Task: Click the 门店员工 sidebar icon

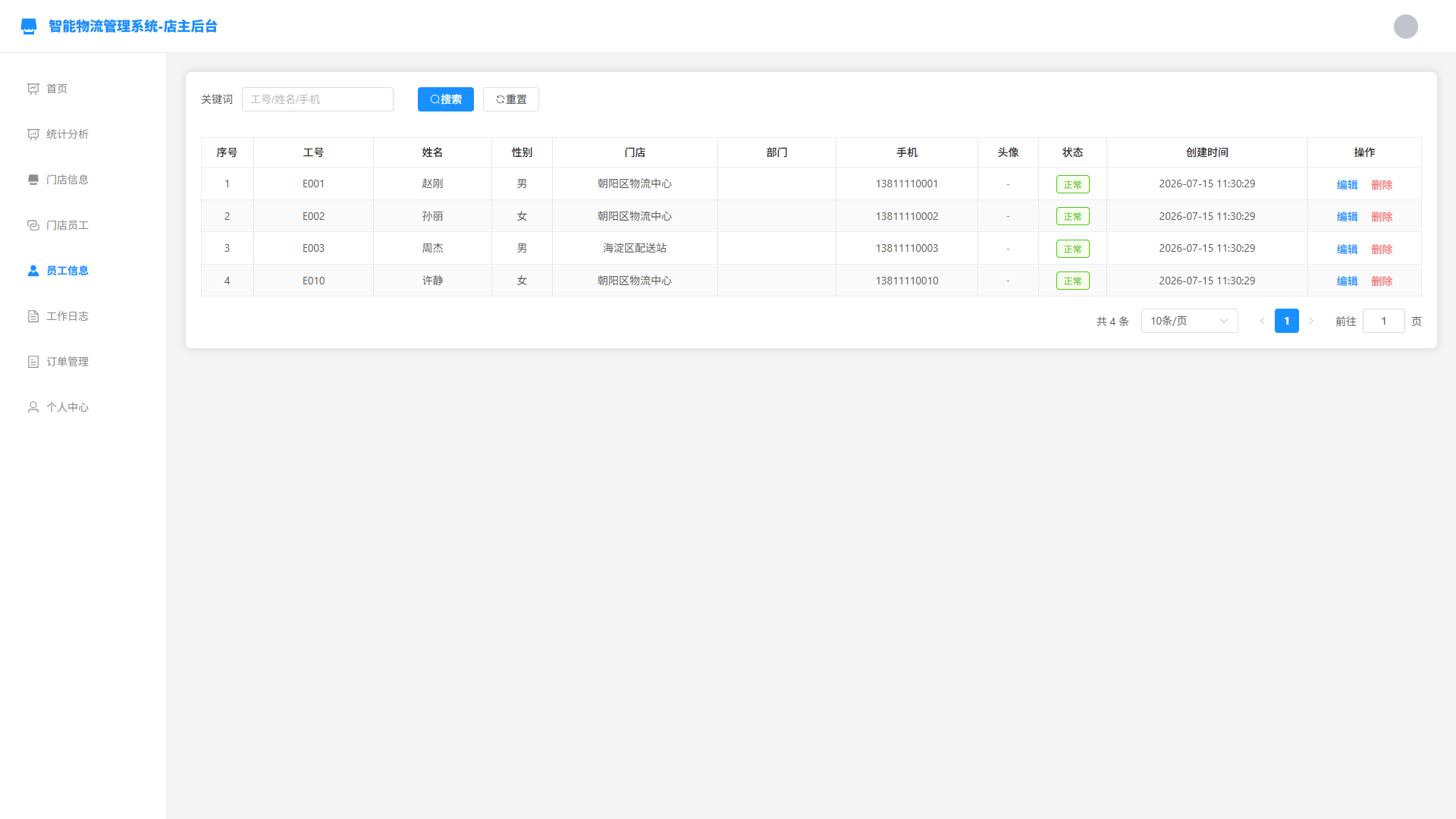Action: coord(33,225)
